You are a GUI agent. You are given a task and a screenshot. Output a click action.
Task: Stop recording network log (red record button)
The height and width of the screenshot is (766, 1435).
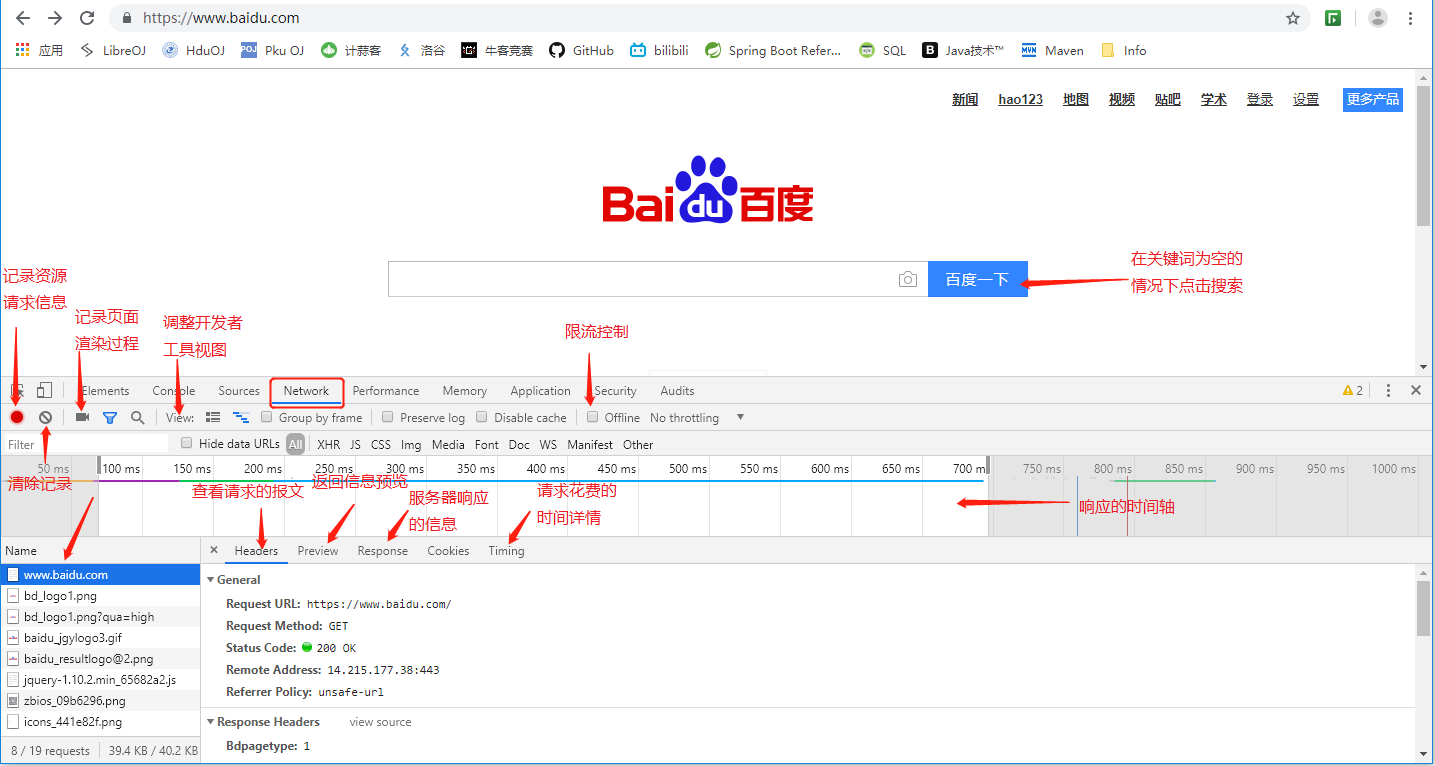pyautogui.click(x=16, y=417)
